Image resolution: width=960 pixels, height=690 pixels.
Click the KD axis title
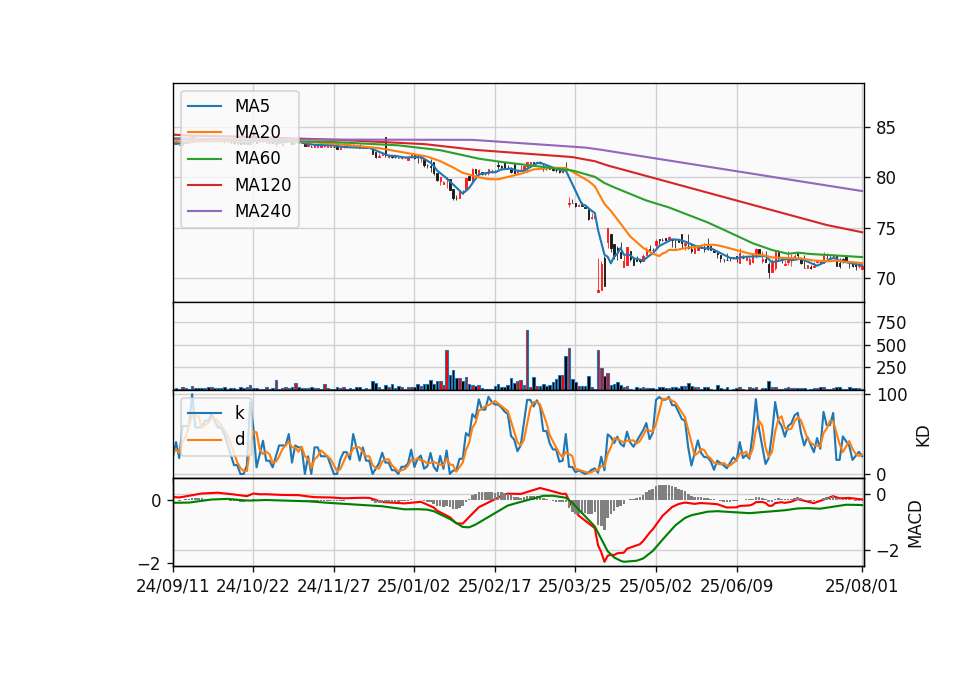coord(923,436)
